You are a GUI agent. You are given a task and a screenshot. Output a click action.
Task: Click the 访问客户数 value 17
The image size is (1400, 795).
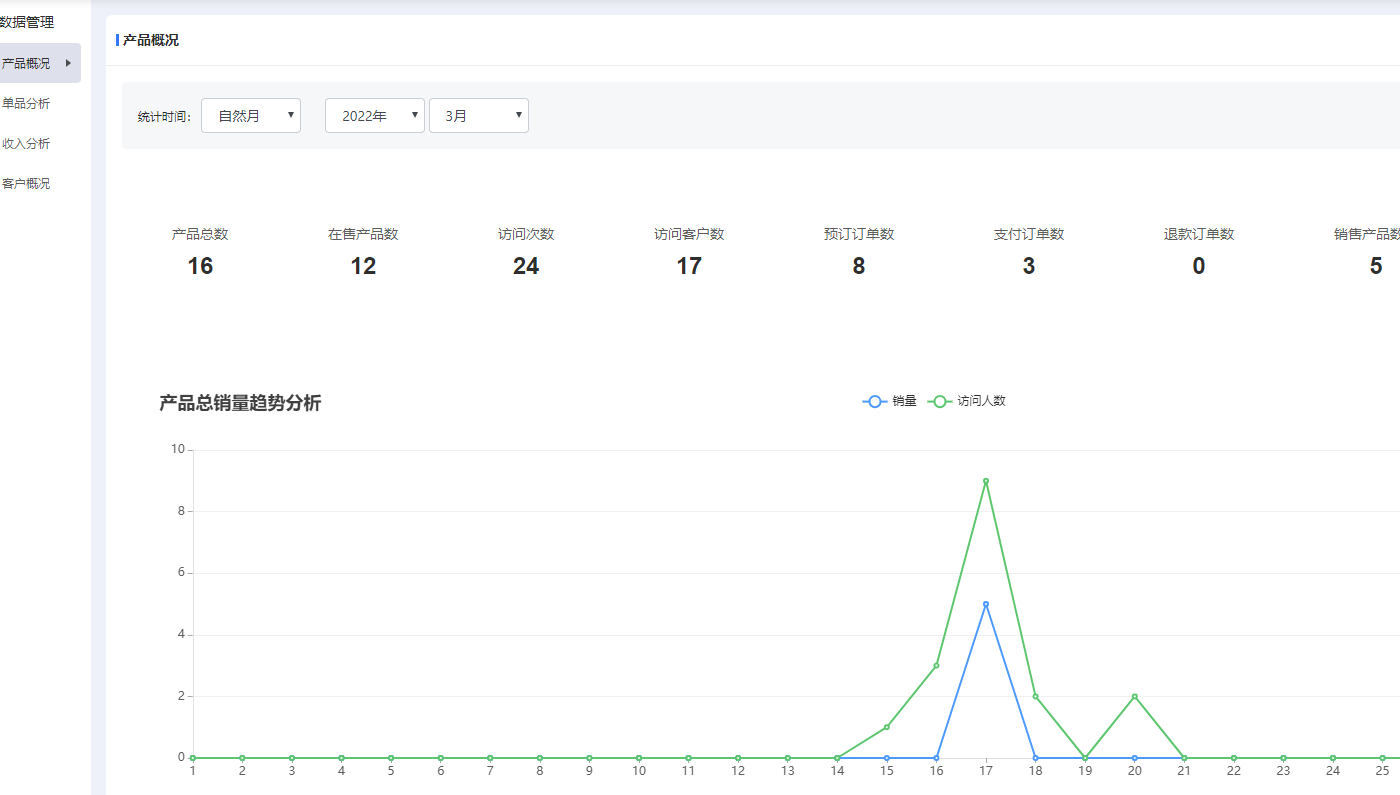[689, 266]
